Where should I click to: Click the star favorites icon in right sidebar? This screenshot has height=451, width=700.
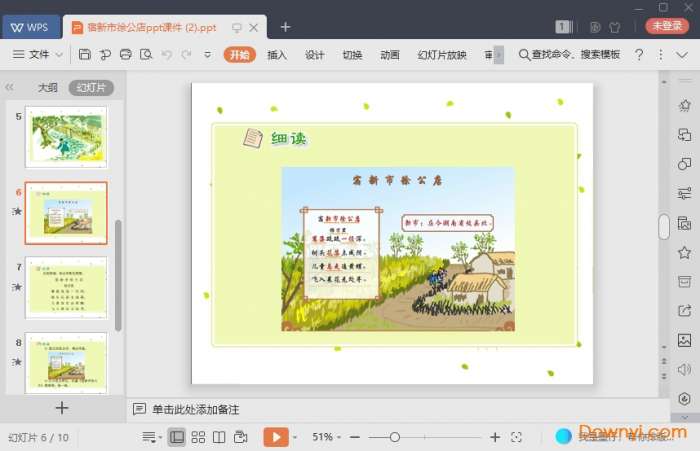pyautogui.click(x=684, y=253)
